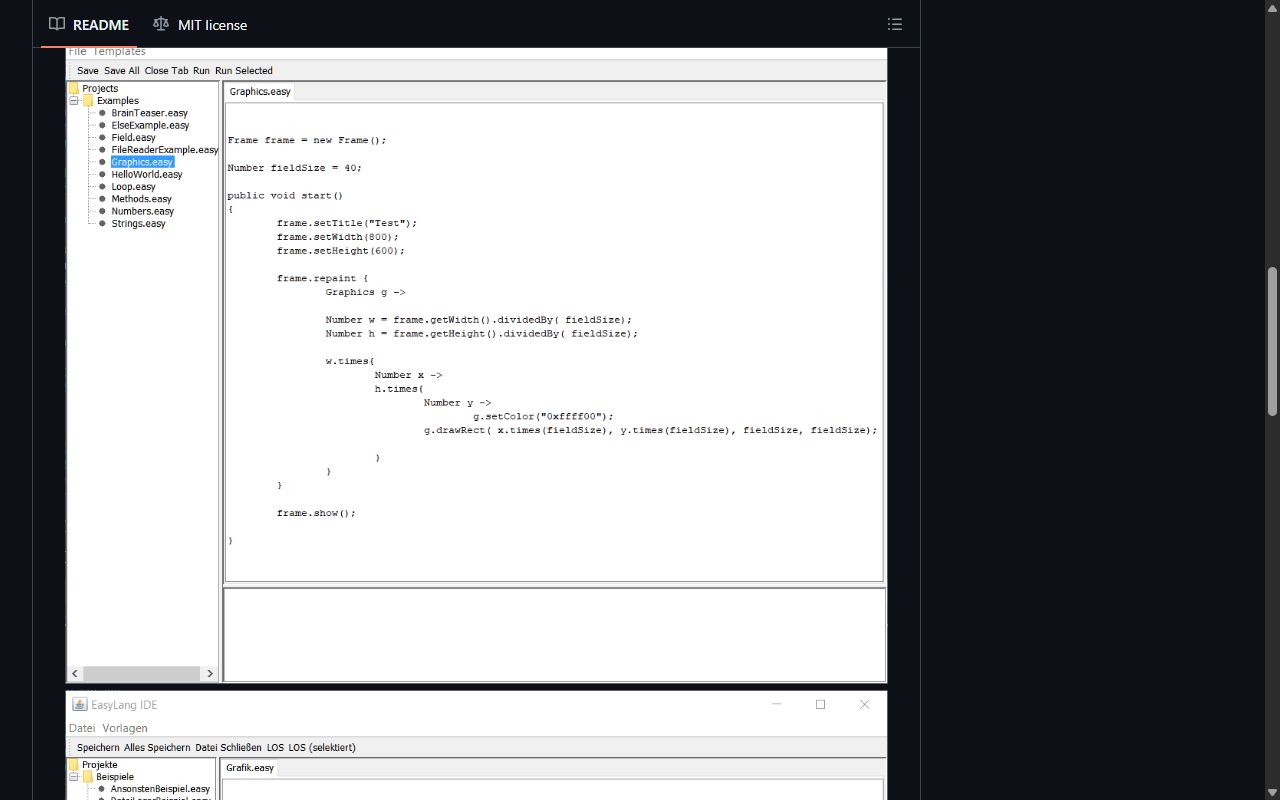
Task: Open HelloWorld.easy in the project tree
Action: tap(147, 174)
